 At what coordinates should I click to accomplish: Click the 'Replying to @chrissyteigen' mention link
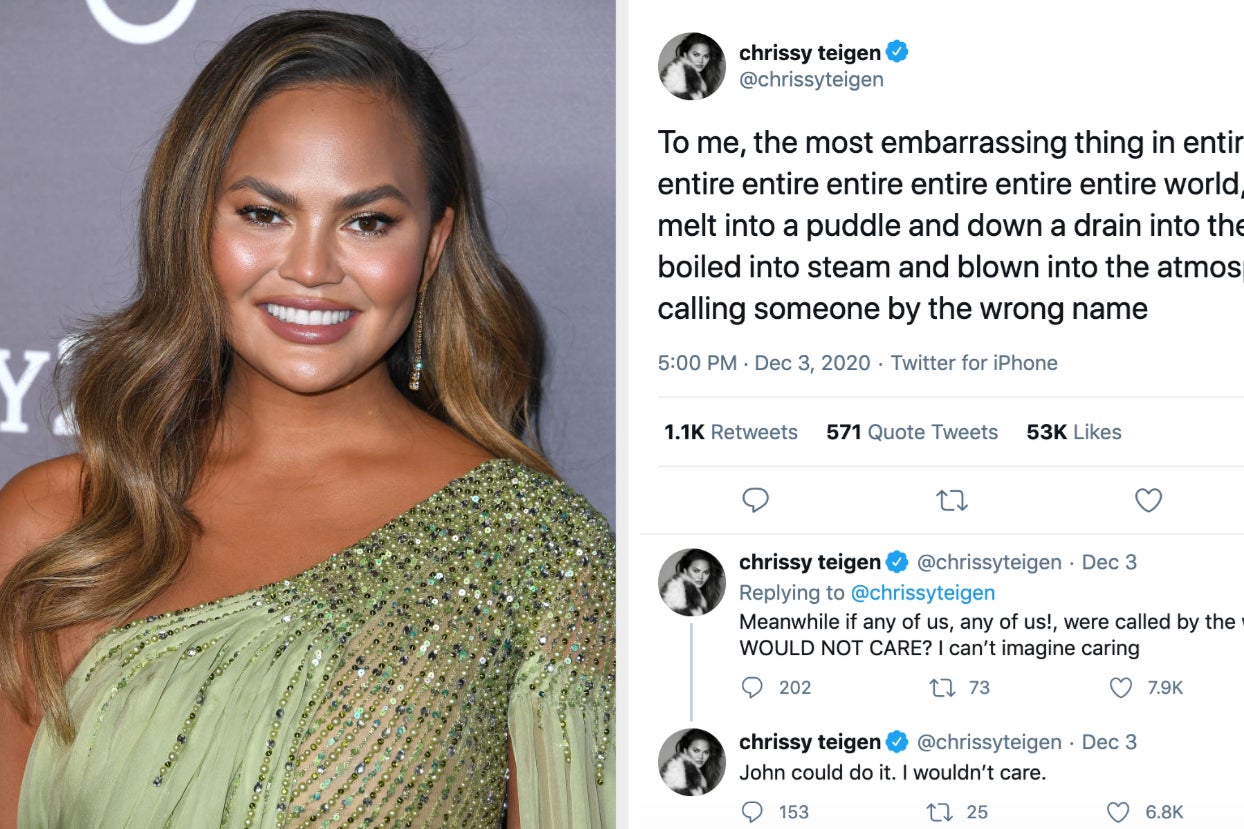923,593
